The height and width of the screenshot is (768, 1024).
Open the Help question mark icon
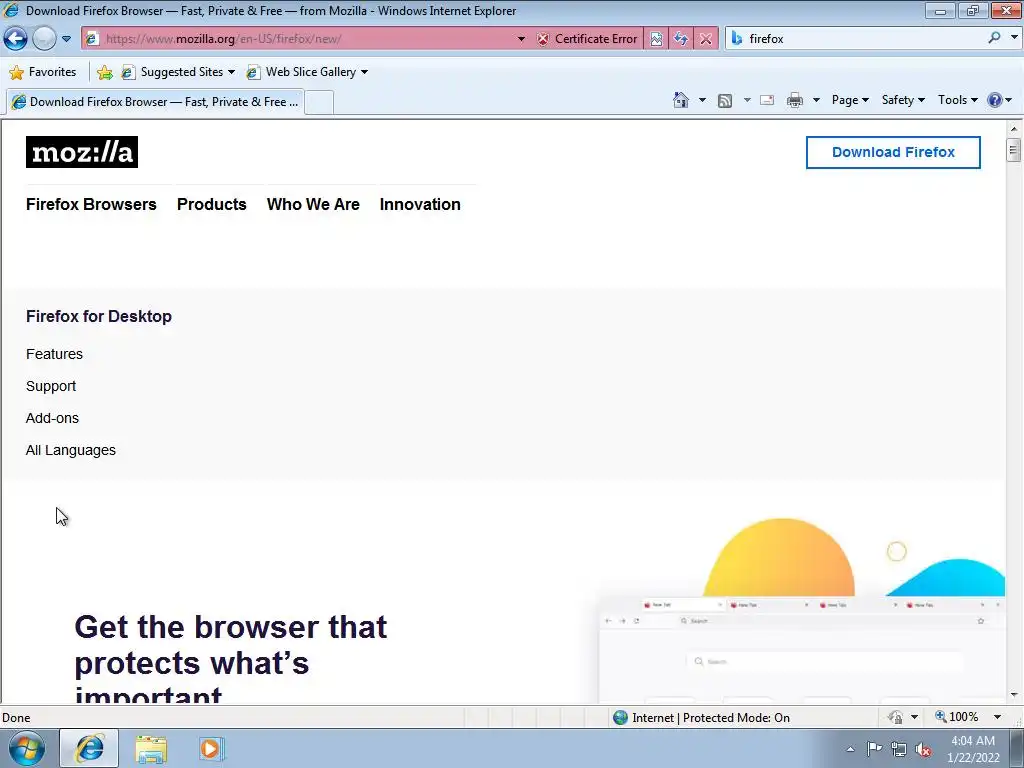click(x=995, y=100)
